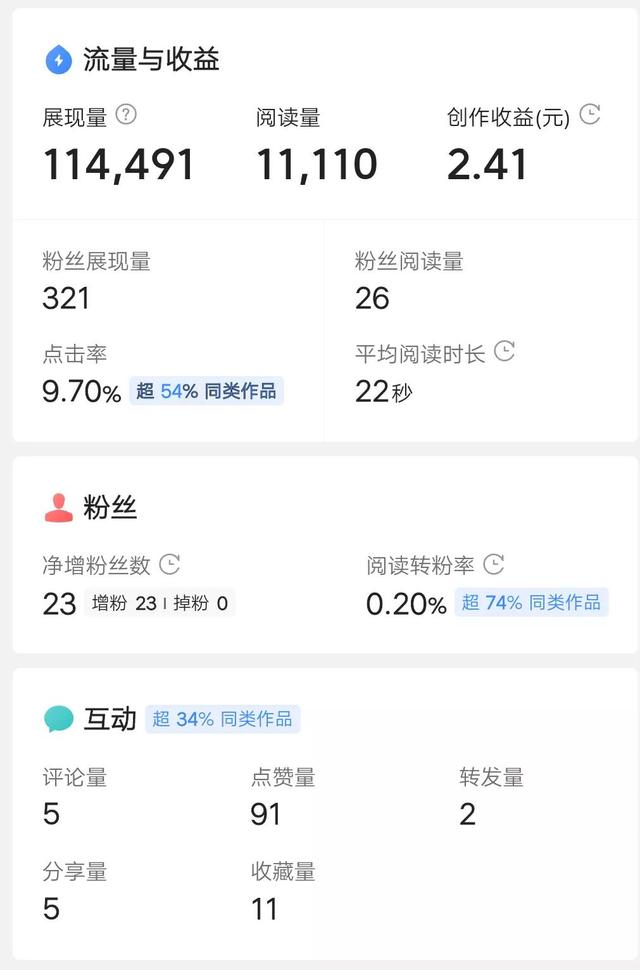Click the 点赞量 count 91
The image size is (640, 970).
(266, 814)
